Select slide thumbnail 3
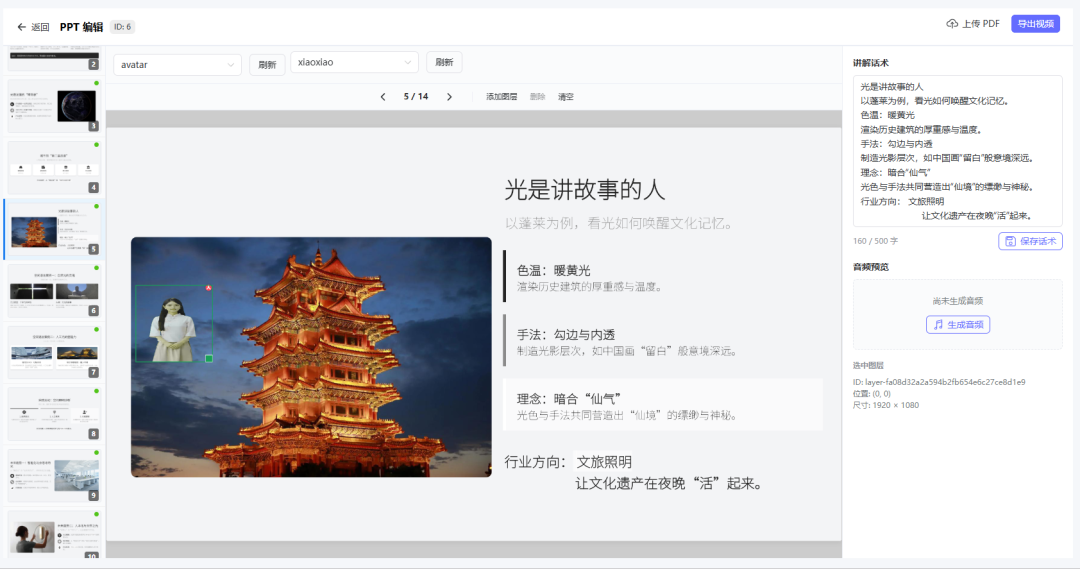Screen dimensions: 1080x569 point(54,105)
